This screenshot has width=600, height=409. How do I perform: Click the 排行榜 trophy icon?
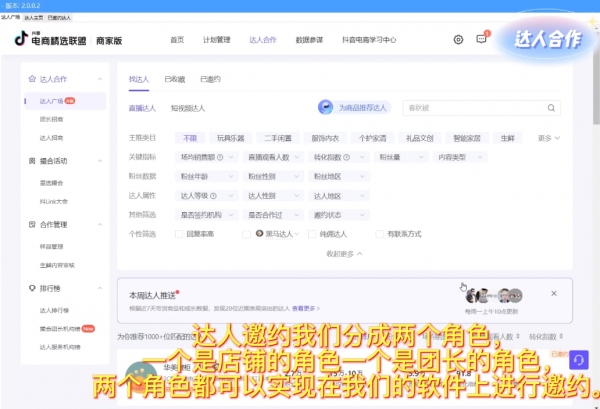(x=32, y=288)
